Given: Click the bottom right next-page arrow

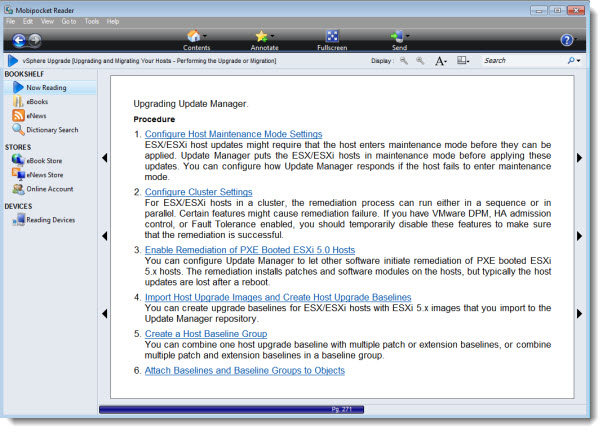Looking at the screenshot, I should [579, 313].
